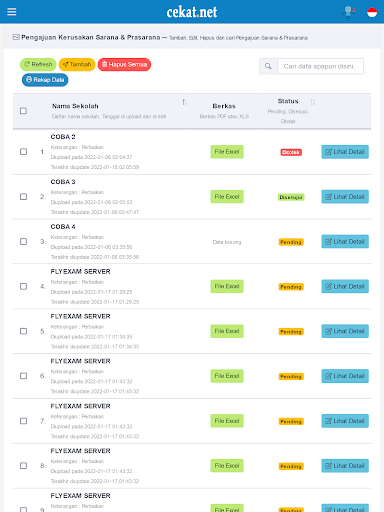The width and height of the screenshot is (384, 512).
Task: Click the Refresh button
Action: (x=38, y=64)
